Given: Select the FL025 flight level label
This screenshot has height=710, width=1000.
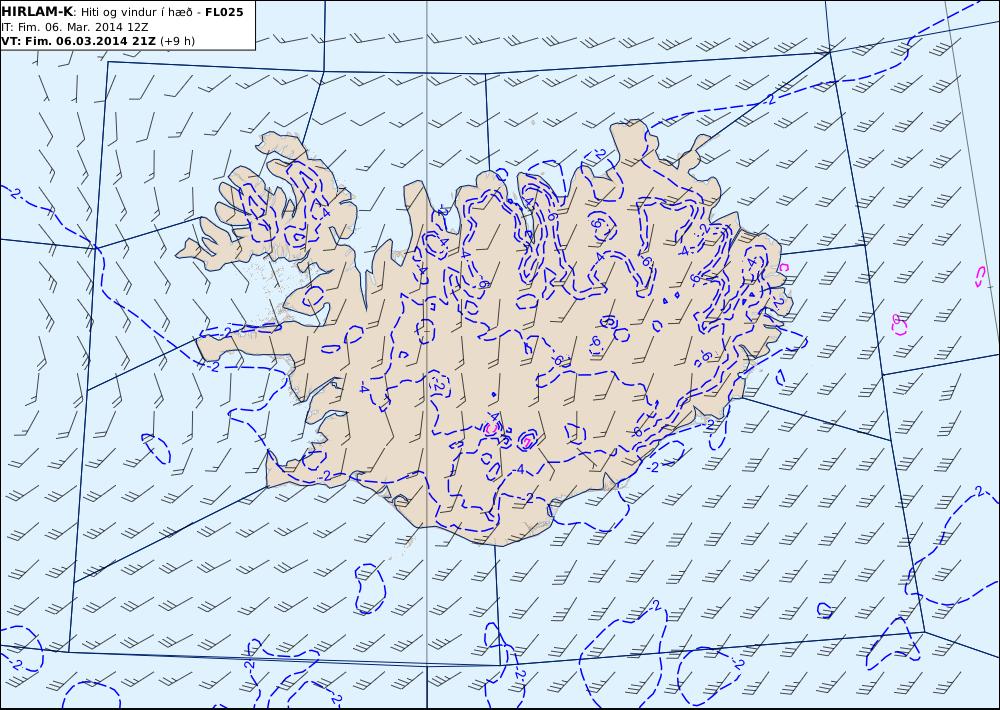Looking at the screenshot, I should click(224, 11).
